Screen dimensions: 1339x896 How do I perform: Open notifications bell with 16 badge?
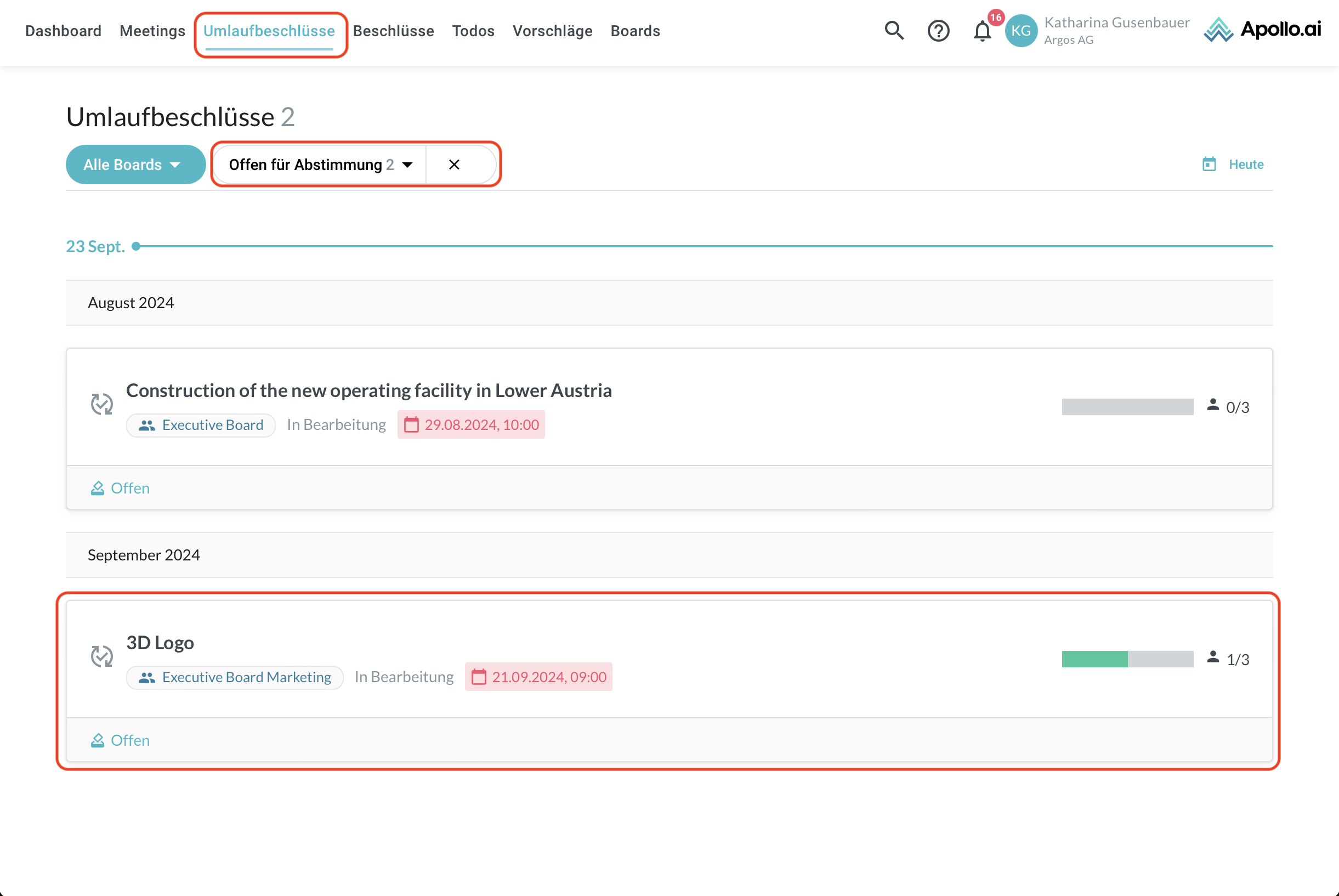[x=983, y=31]
